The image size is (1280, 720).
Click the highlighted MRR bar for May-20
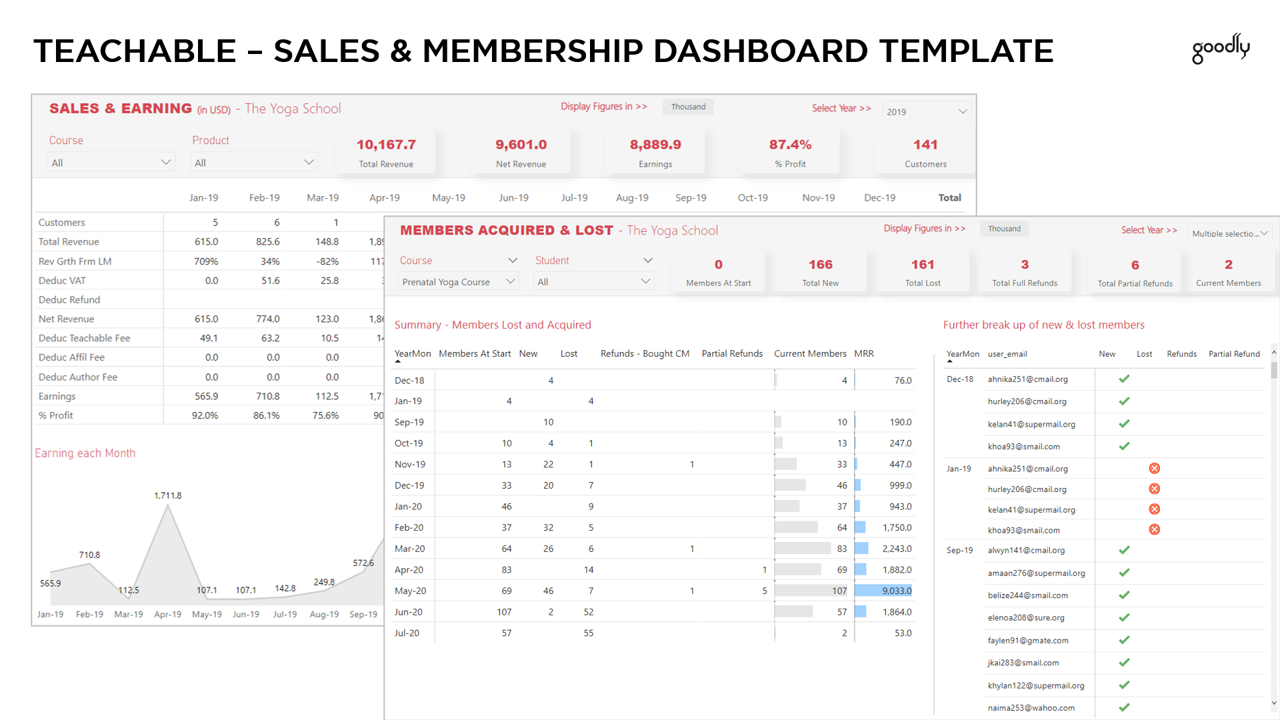[883, 590]
